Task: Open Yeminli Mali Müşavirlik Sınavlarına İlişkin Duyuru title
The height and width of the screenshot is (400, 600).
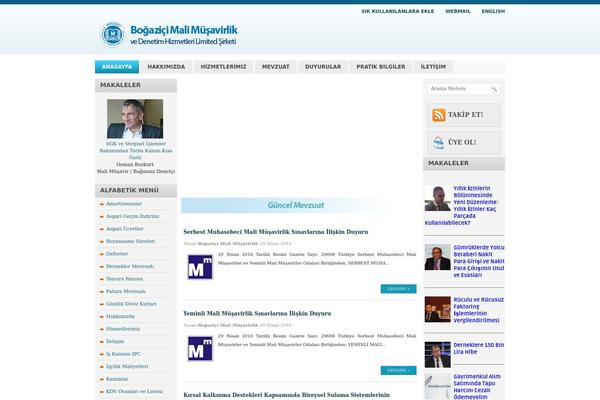Action: 257,313
